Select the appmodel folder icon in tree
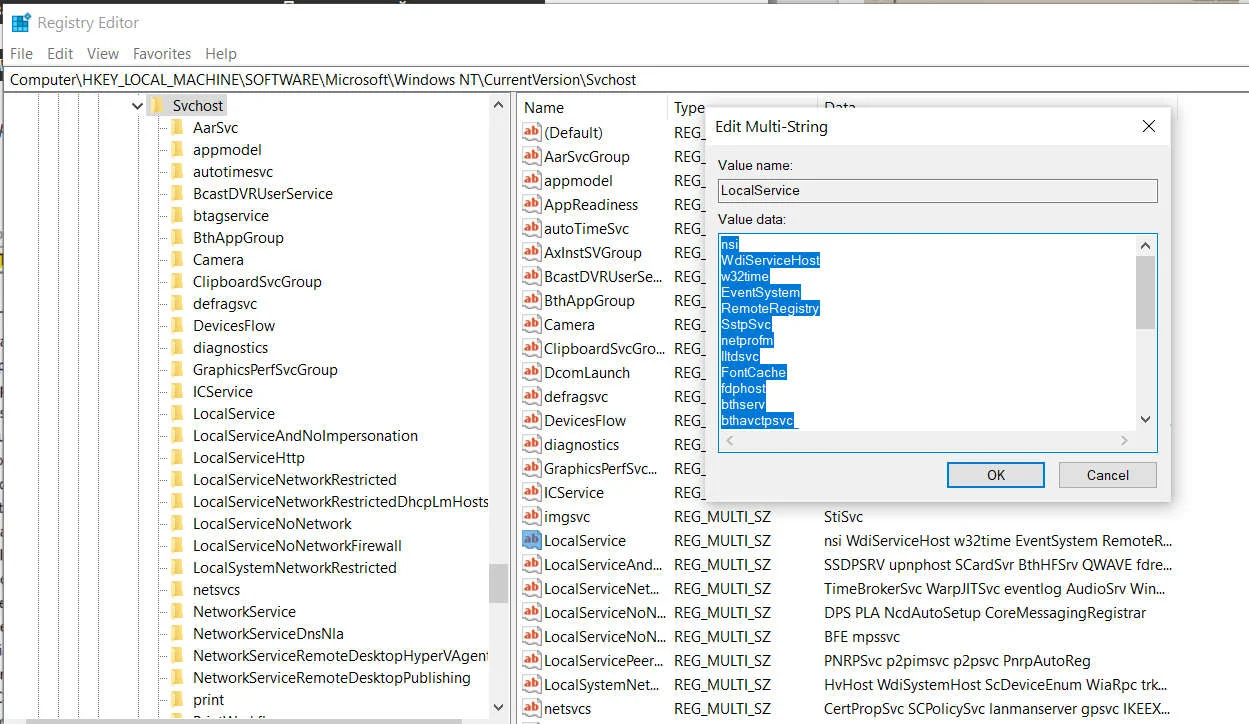The height and width of the screenshot is (724, 1249). click(x=177, y=149)
